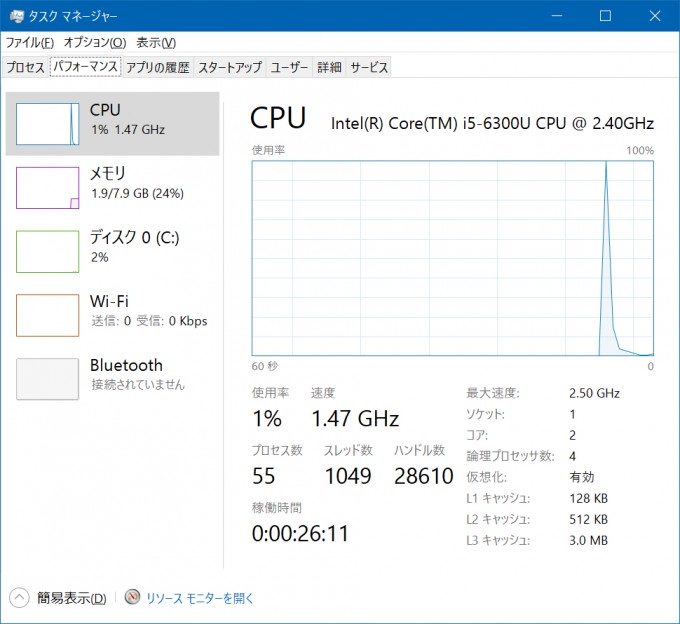Switch to the プロセス tab

pos(25,67)
